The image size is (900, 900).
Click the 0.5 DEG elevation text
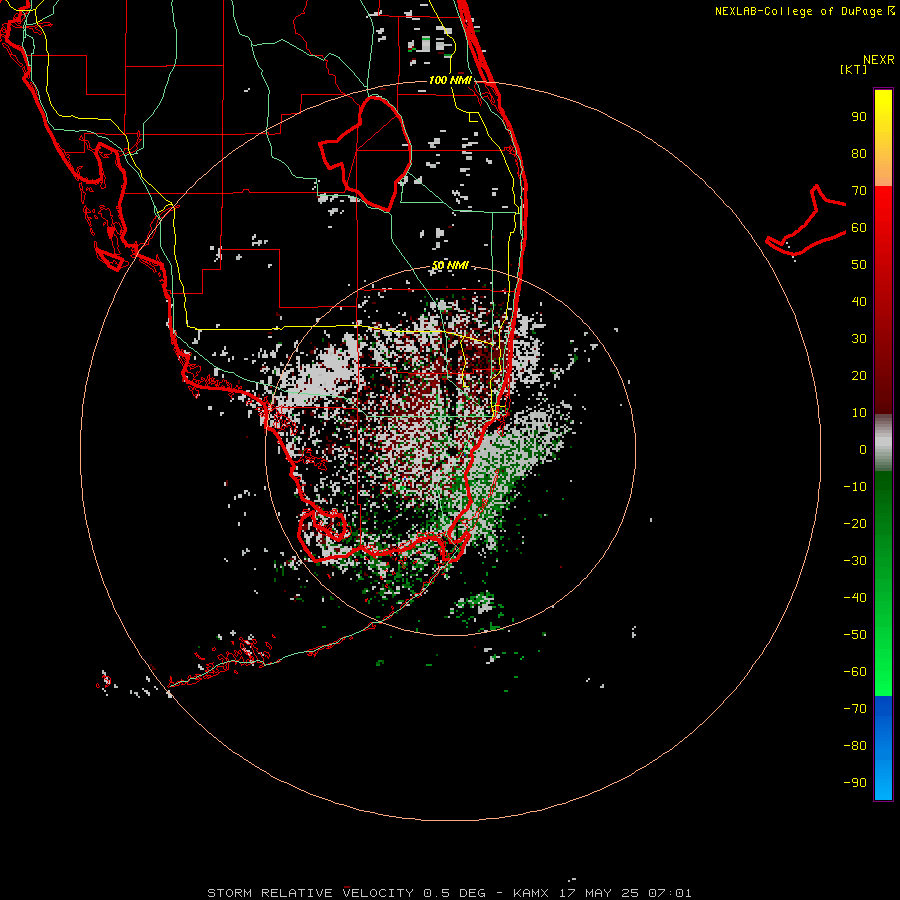pyautogui.click(x=454, y=893)
